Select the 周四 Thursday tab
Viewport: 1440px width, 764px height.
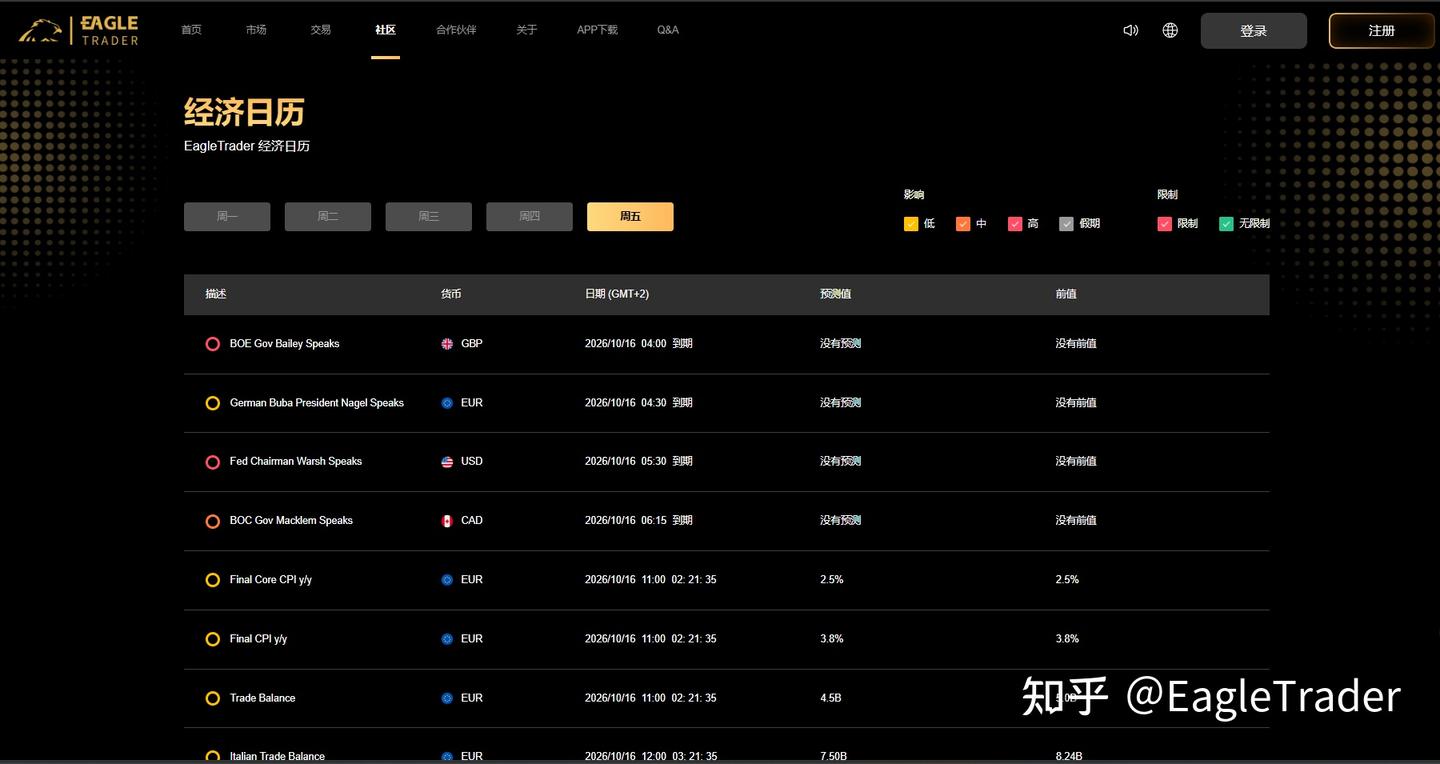tap(530, 217)
